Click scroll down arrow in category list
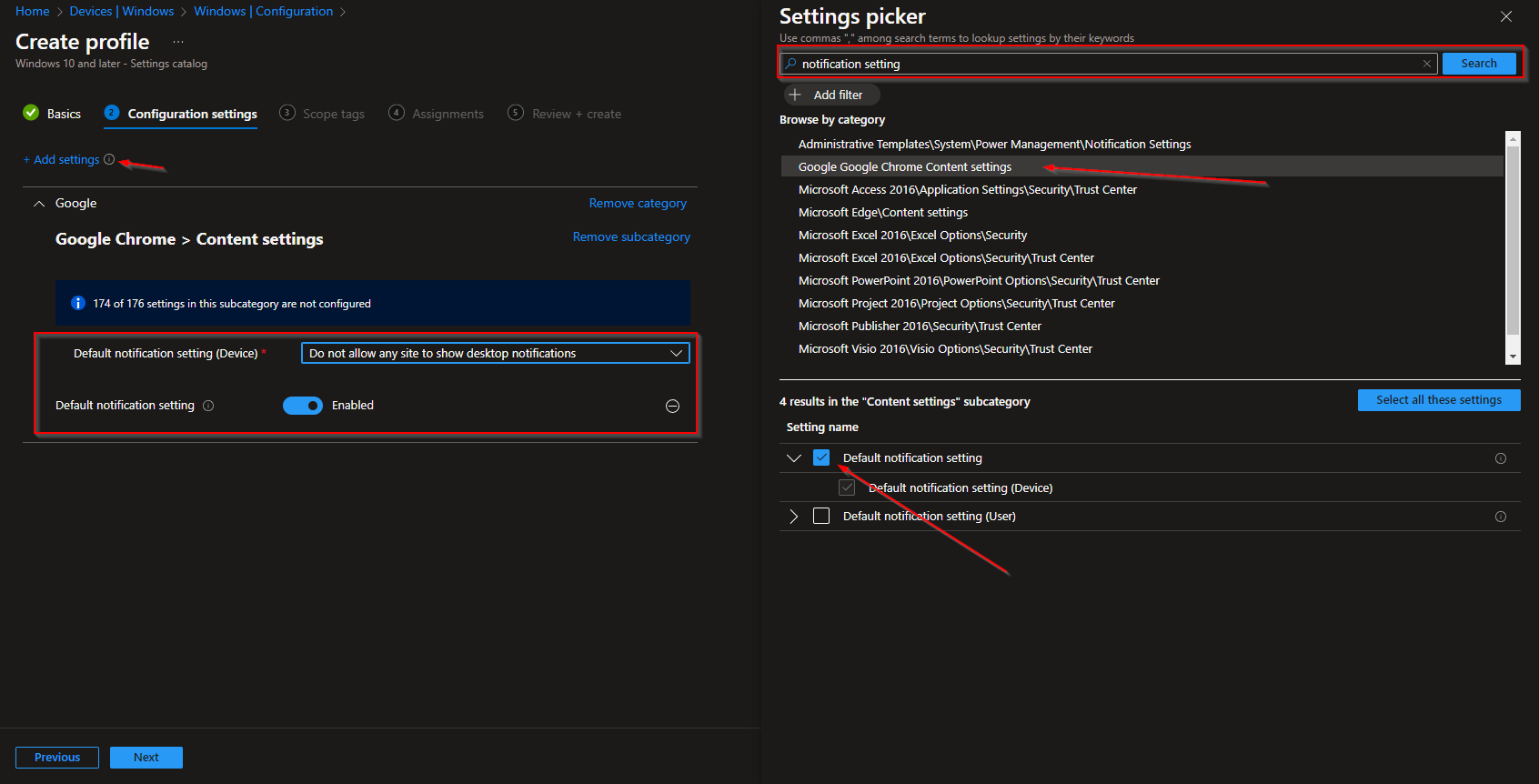Image resolution: width=1539 pixels, height=784 pixels. click(1514, 357)
